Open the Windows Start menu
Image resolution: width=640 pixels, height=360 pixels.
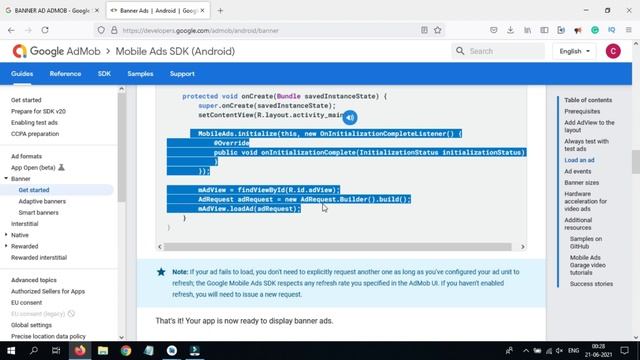tap(11, 351)
